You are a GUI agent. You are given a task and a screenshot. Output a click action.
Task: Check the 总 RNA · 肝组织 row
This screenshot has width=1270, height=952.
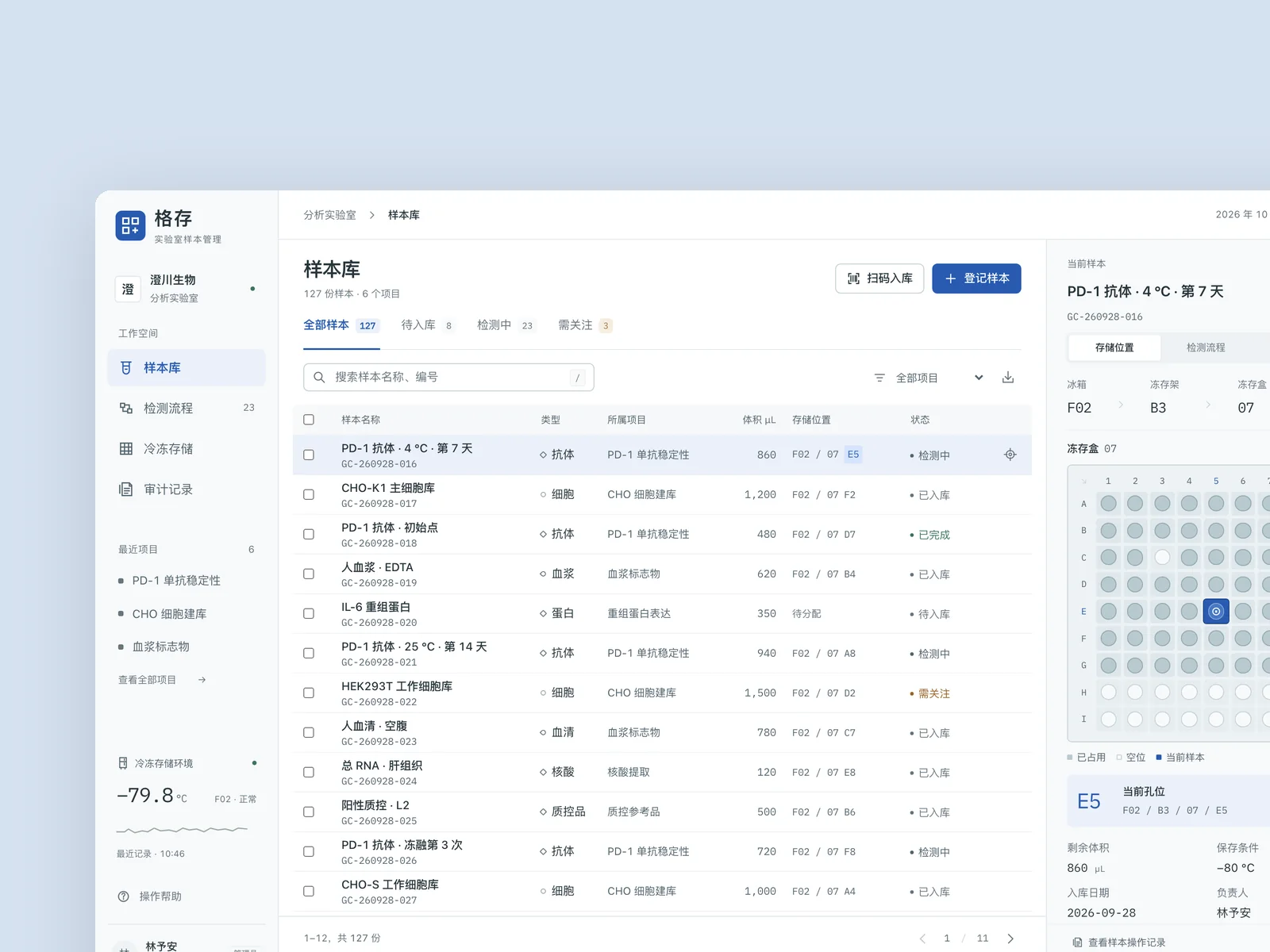[309, 773]
